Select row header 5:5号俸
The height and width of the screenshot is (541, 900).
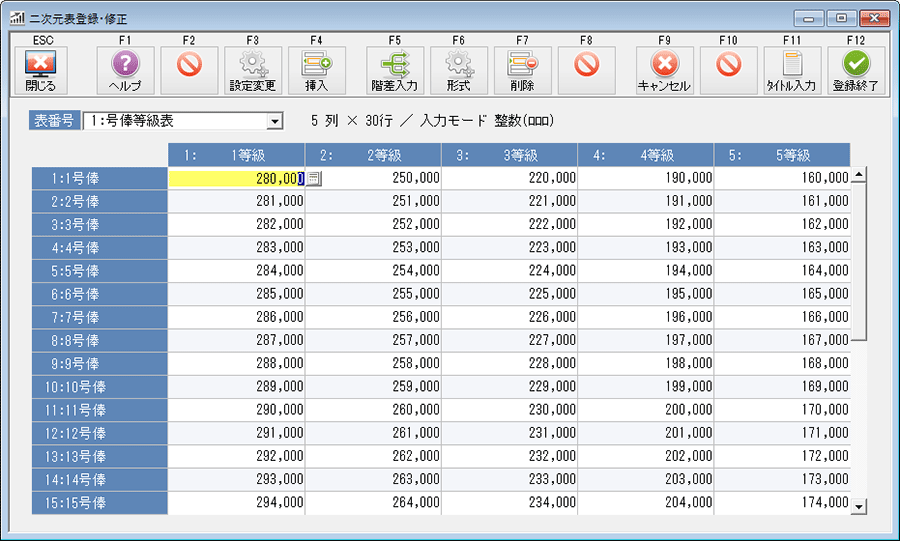(99, 271)
